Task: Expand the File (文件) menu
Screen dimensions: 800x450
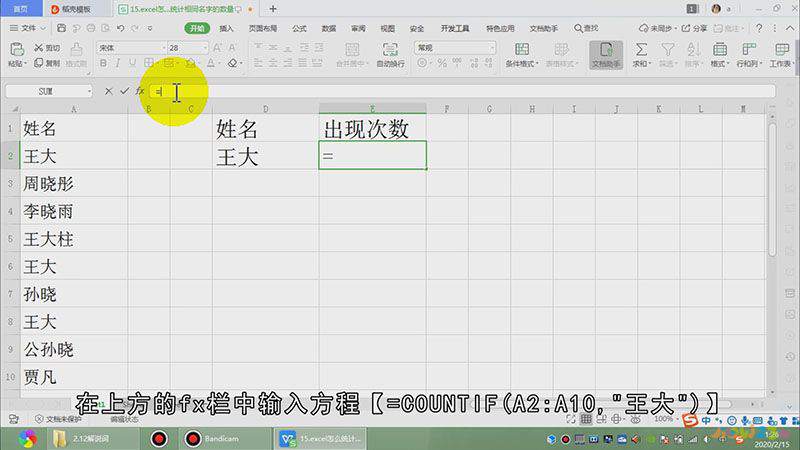Action: [28, 28]
